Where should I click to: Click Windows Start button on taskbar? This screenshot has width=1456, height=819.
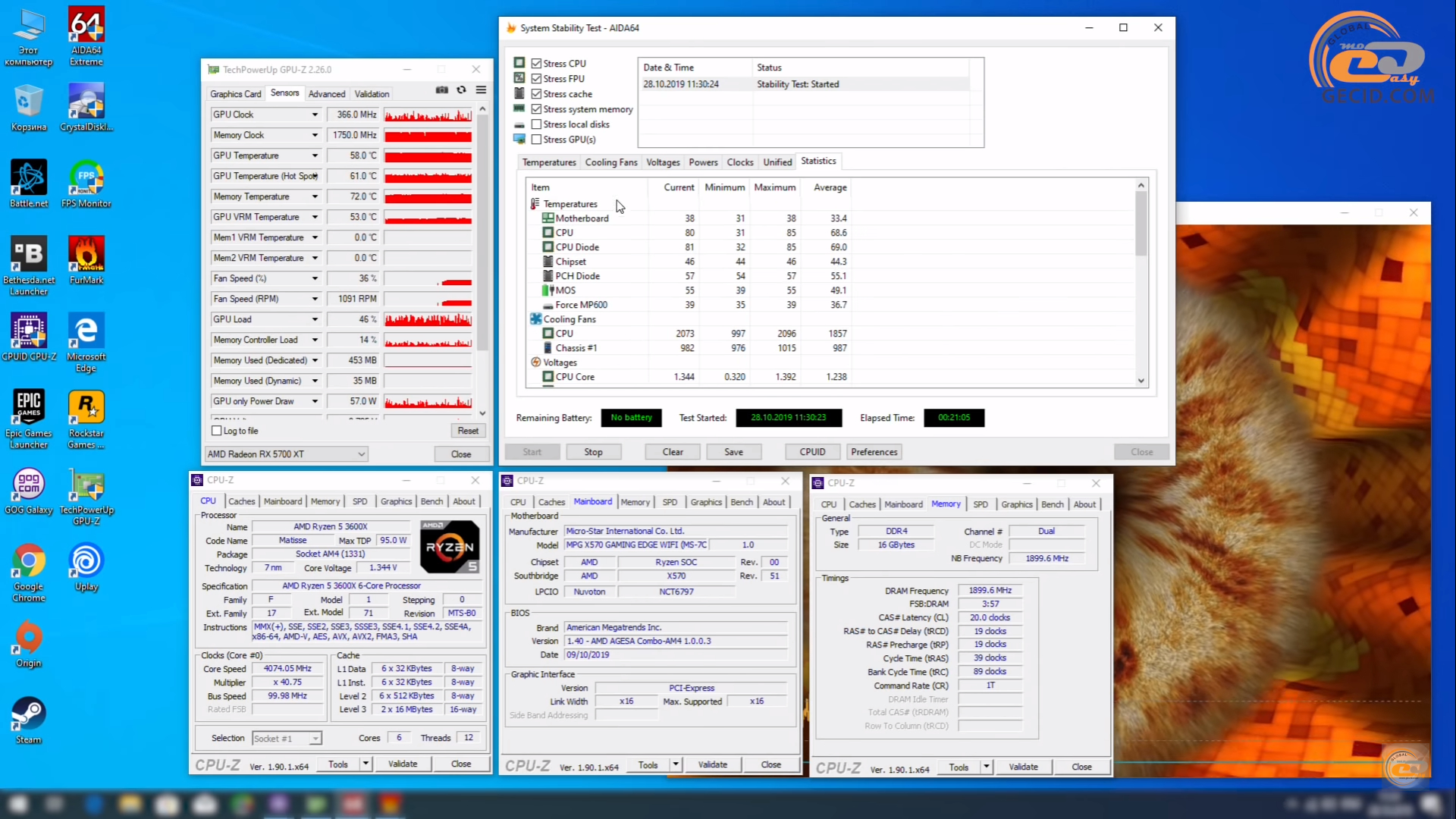[x=18, y=804]
